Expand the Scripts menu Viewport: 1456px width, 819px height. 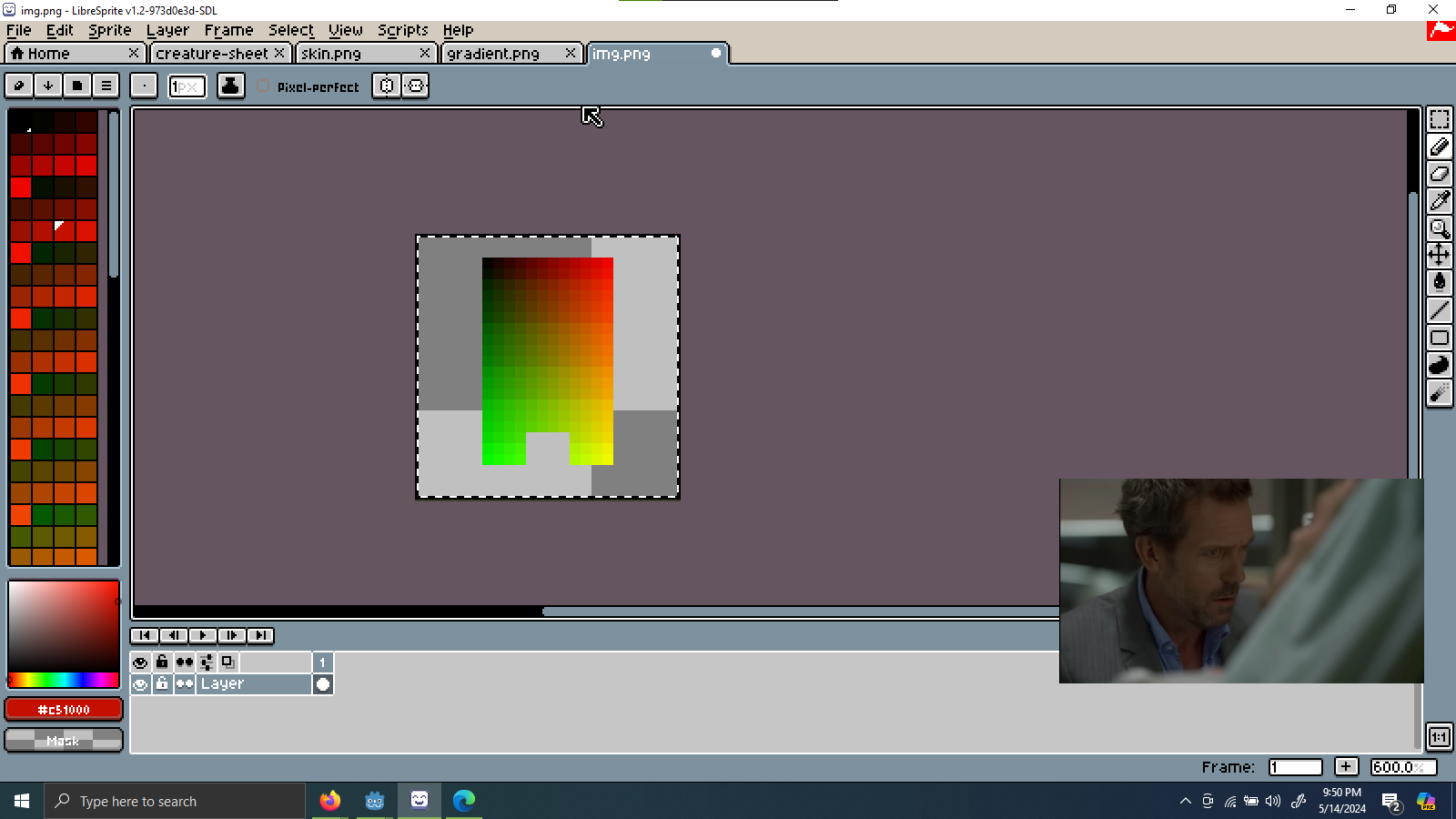tap(402, 30)
